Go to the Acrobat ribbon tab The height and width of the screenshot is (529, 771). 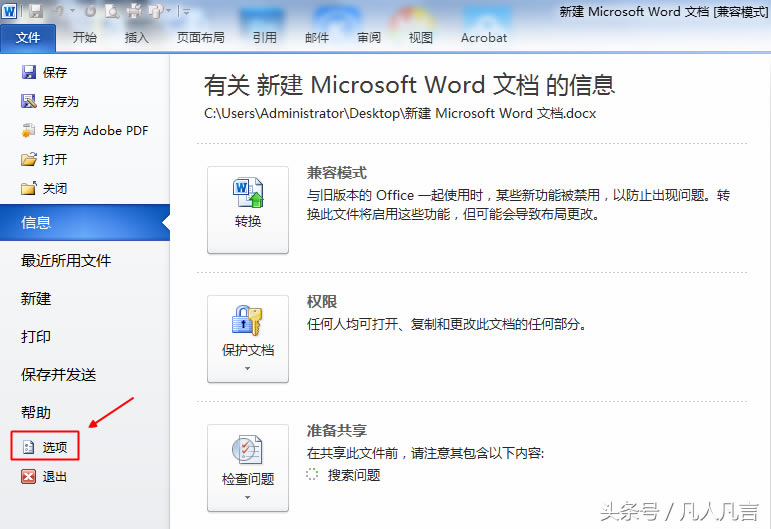483,38
